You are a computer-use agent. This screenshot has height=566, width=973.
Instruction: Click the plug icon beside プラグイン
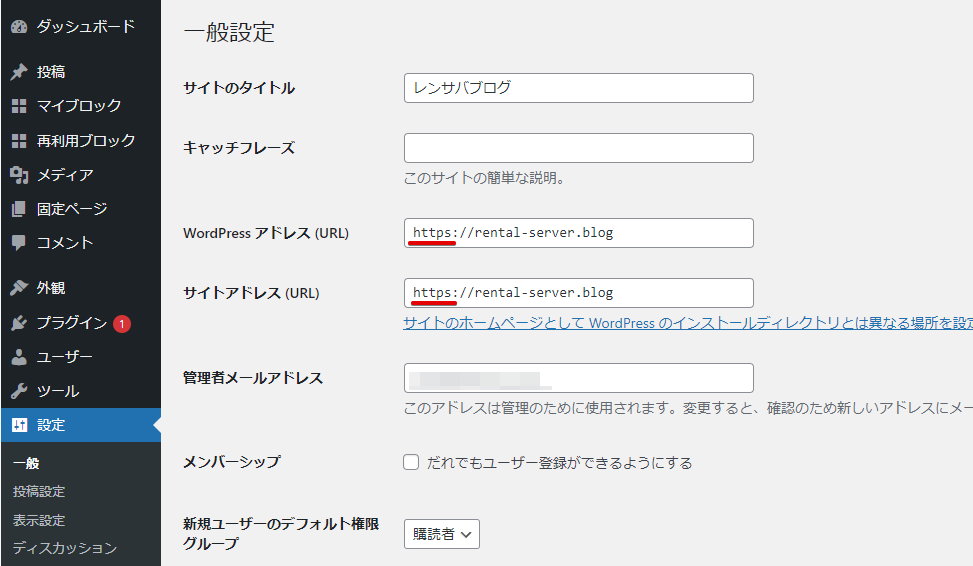19,323
